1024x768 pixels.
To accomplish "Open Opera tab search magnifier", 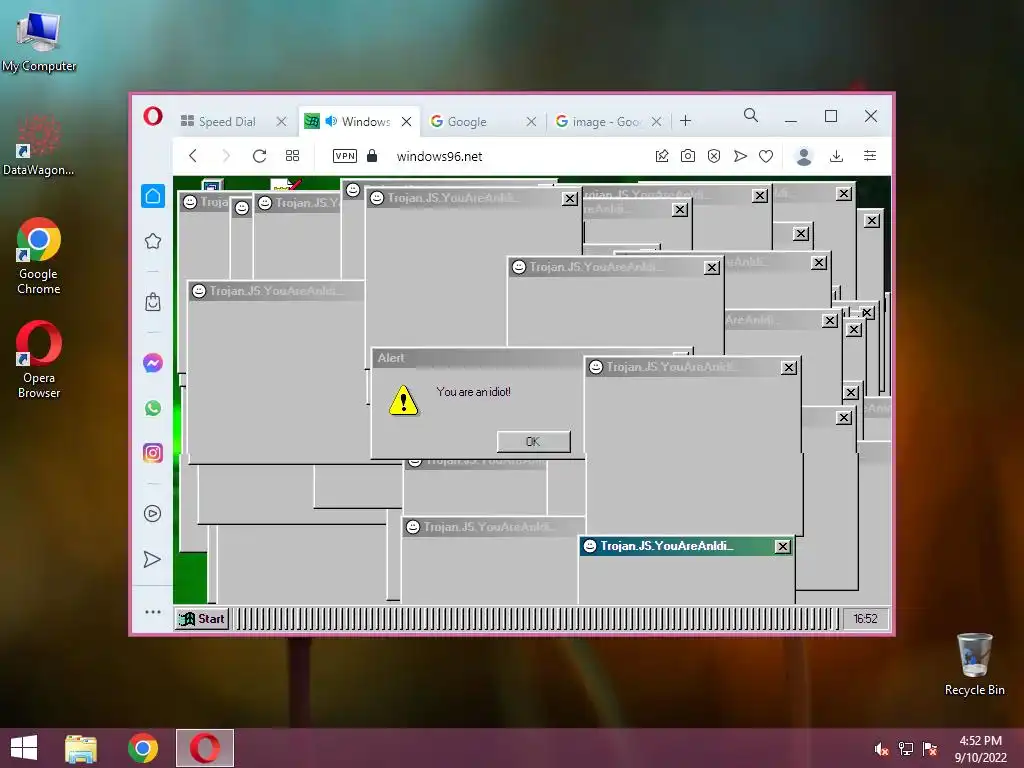I will point(751,116).
